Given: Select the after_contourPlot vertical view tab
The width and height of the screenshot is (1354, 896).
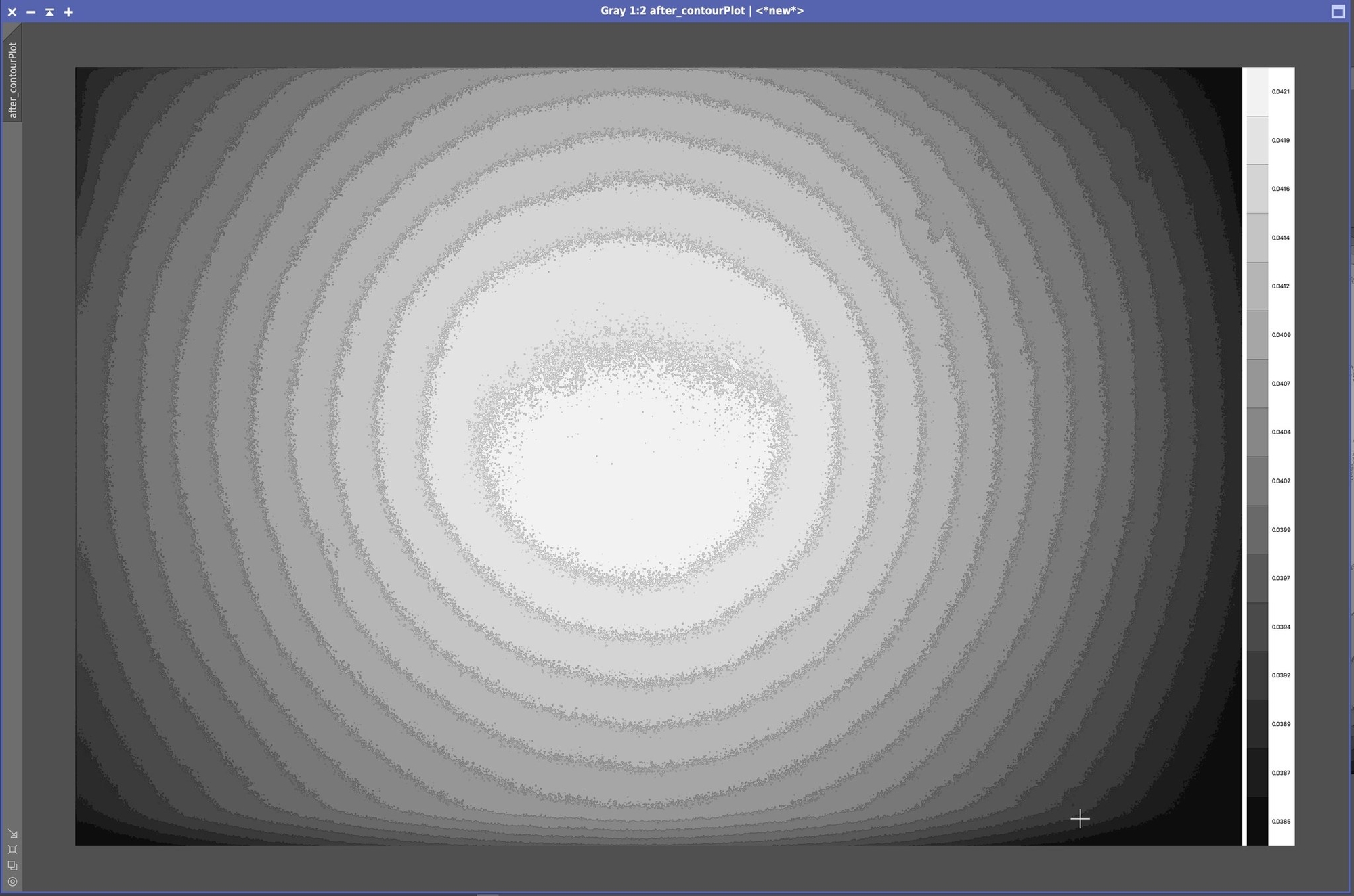Looking at the screenshot, I should pyautogui.click(x=12, y=79).
